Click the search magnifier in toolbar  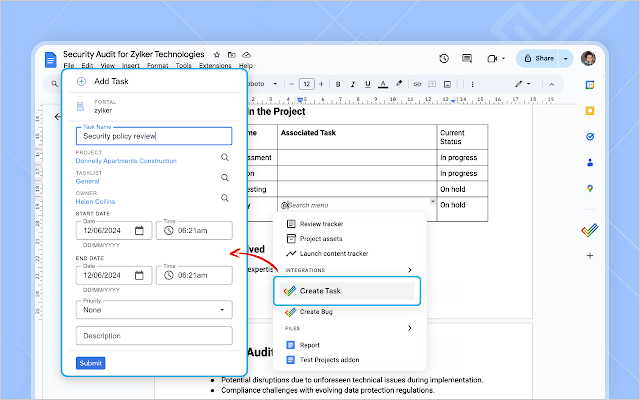[x=55, y=84]
